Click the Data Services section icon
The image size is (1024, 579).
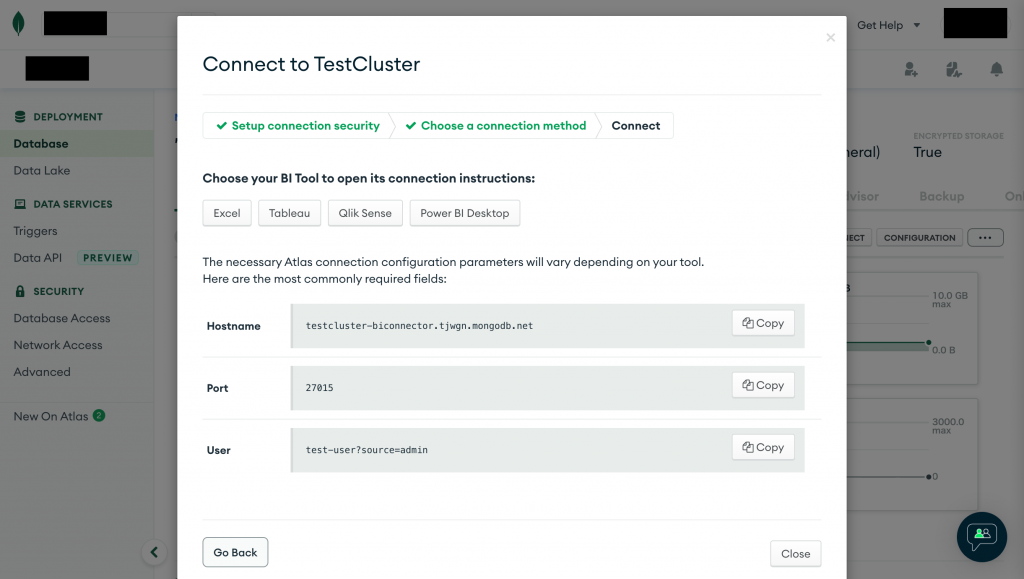point(20,204)
